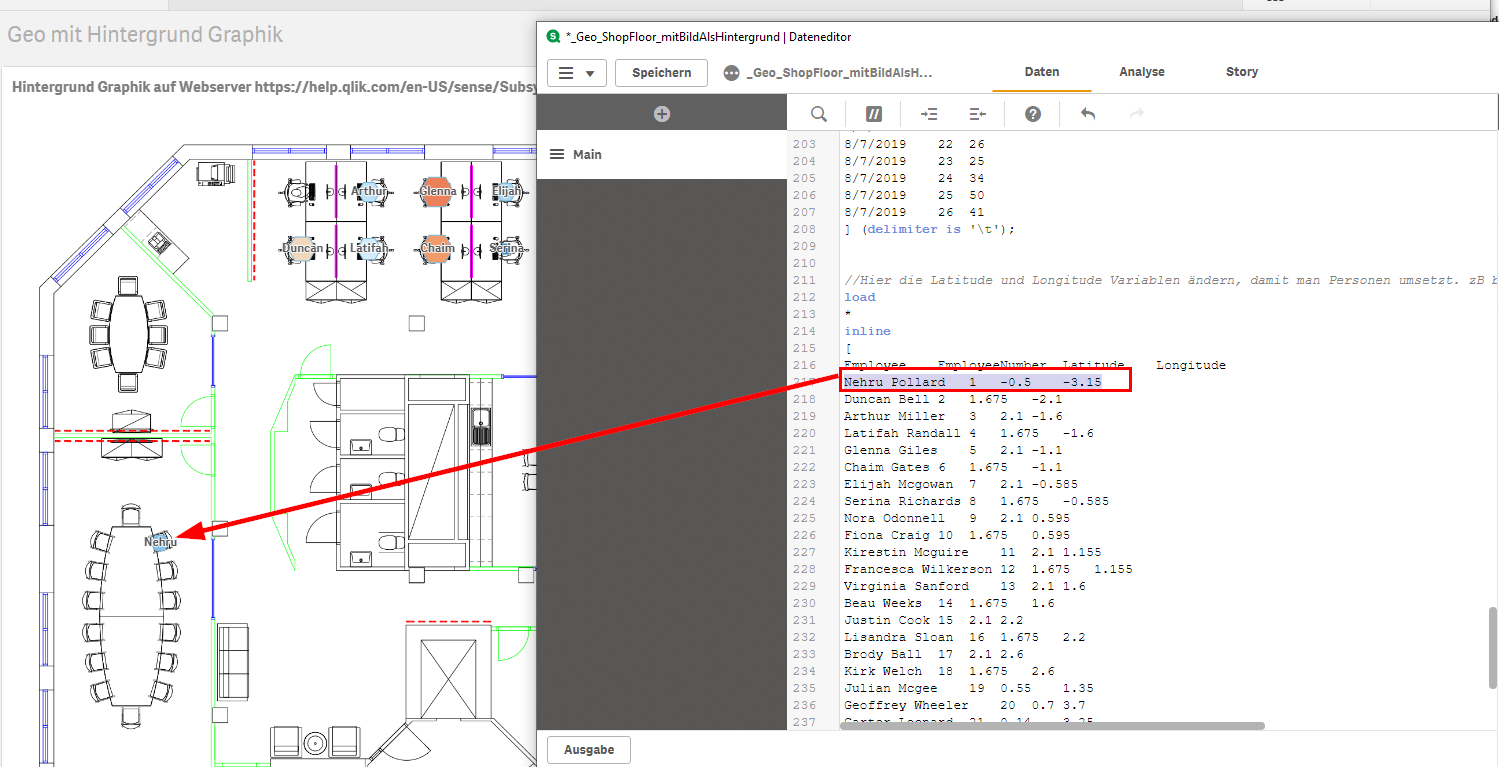Undo the last script change

[1088, 114]
